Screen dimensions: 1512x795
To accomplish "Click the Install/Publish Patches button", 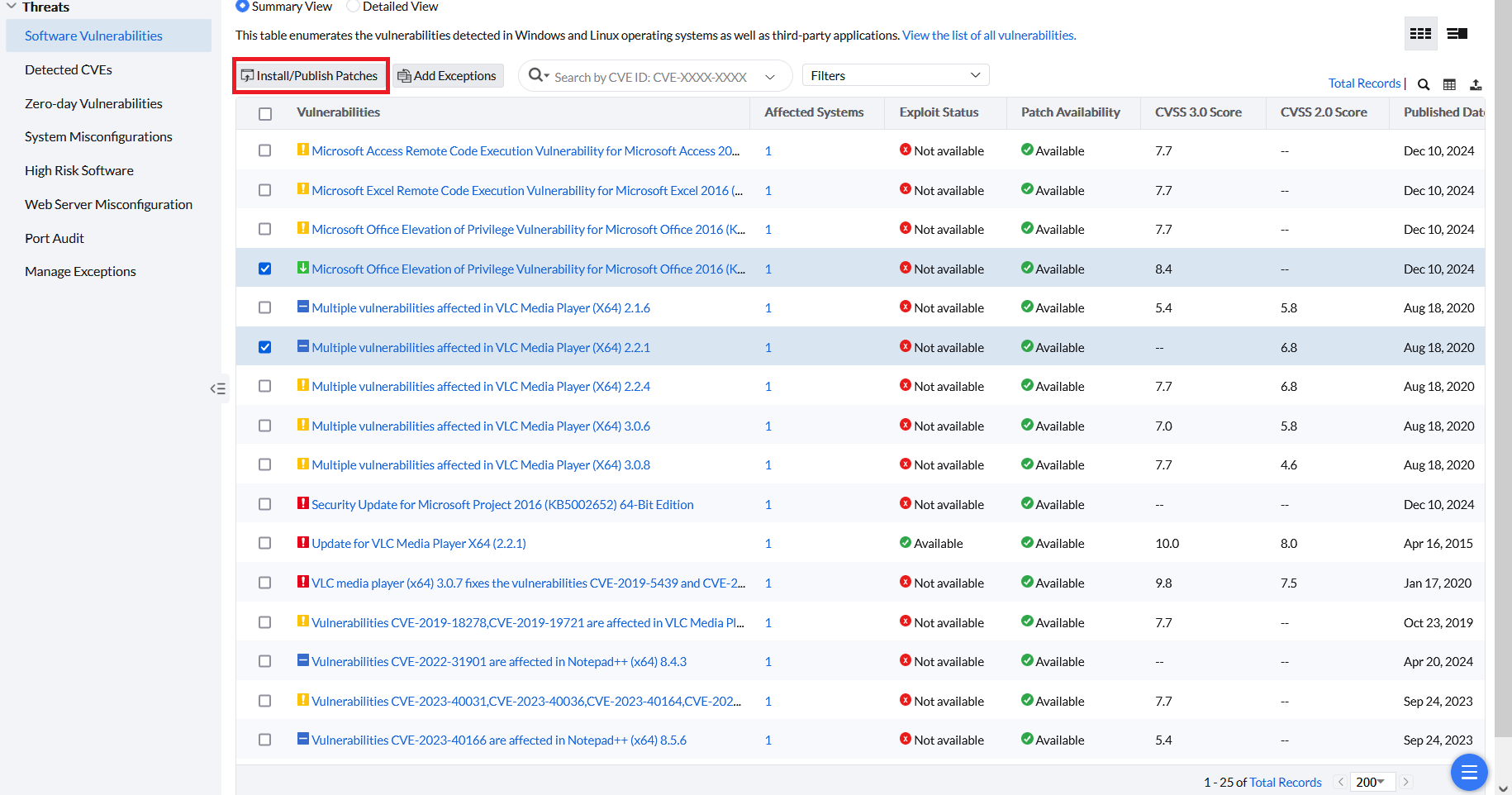I will tap(310, 75).
